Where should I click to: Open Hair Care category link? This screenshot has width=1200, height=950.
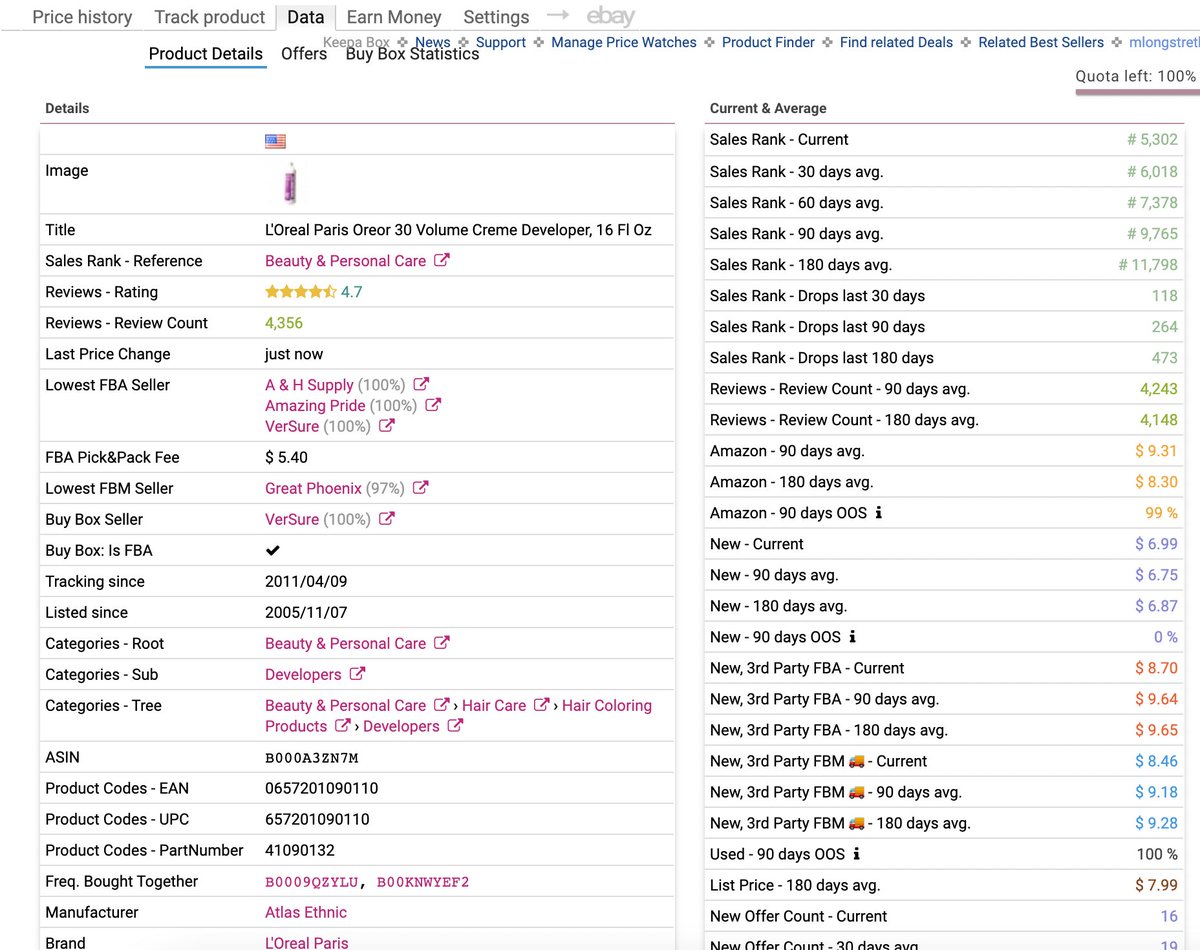click(494, 705)
